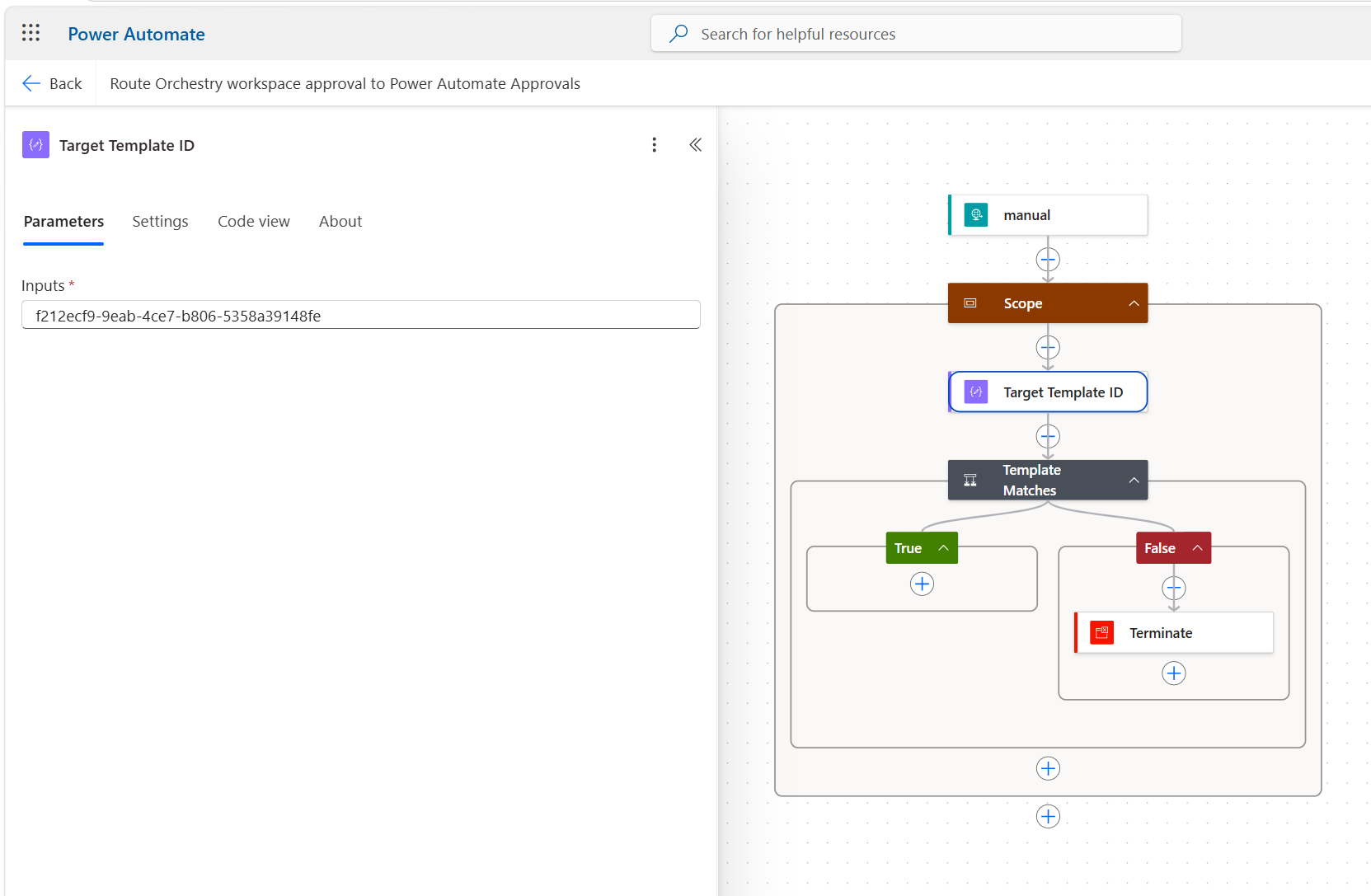
Task: Select the manual trigger card
Action: pyautogui.click(x=1048, y=215)
